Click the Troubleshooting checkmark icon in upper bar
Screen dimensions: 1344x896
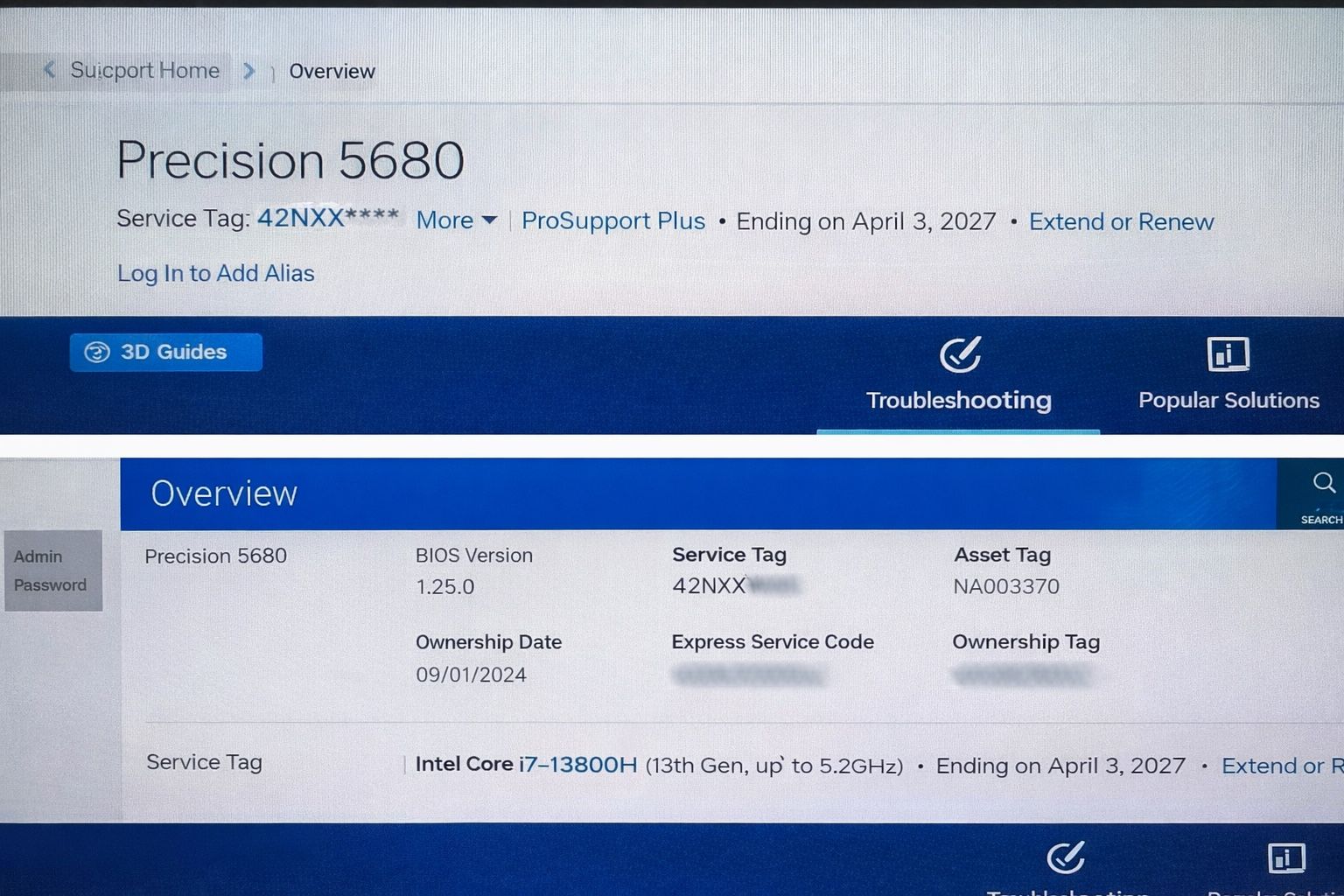pyautogui.click(x=960, y=354)
